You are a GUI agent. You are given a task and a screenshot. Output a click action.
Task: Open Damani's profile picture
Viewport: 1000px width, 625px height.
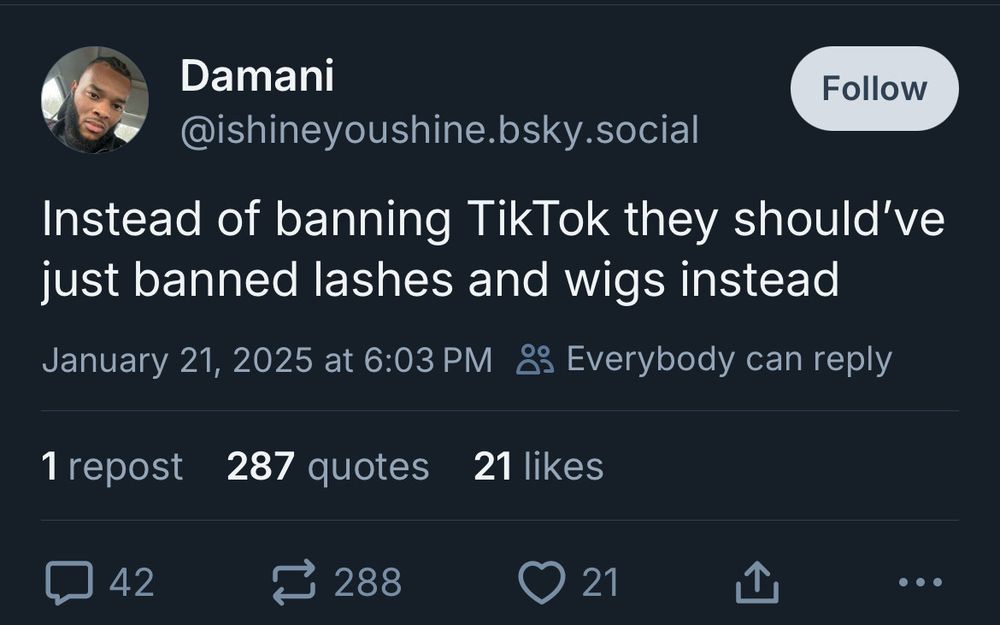[95, 99]
